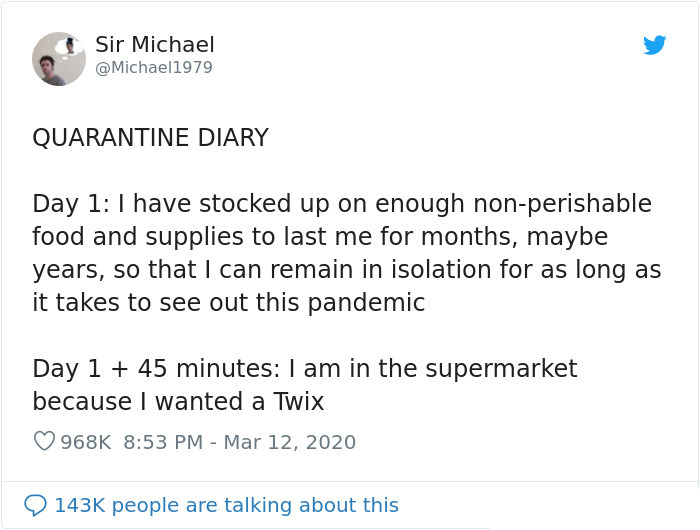Click the @Michael1979 handle

[154, 67]
